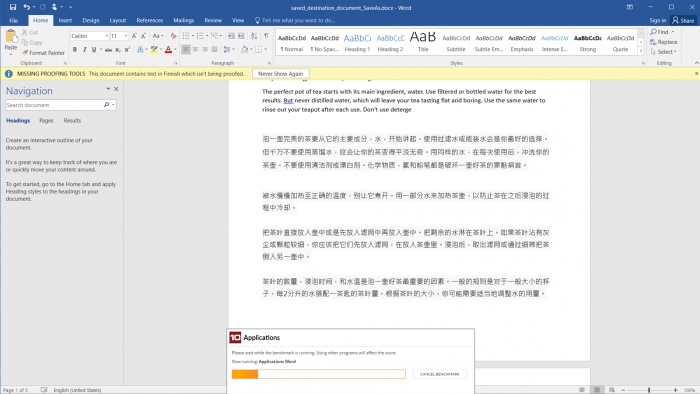Open Find in the Editing group

click(x=659, y=32)
